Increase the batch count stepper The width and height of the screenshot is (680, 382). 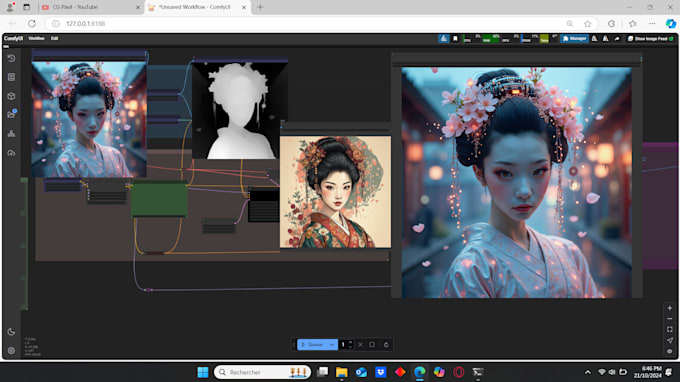tap(350, 342)
